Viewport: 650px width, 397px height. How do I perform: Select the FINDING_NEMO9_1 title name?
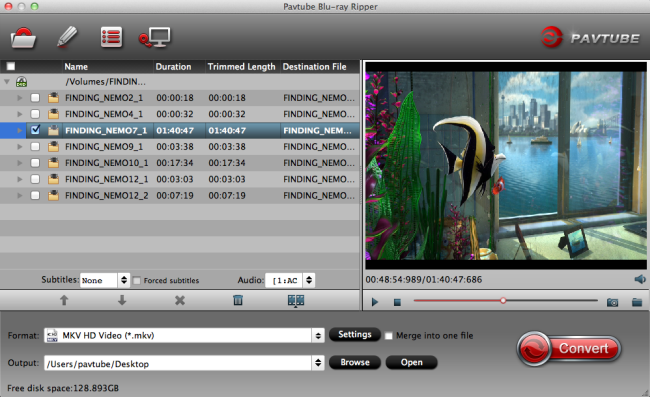pos(104,147)
